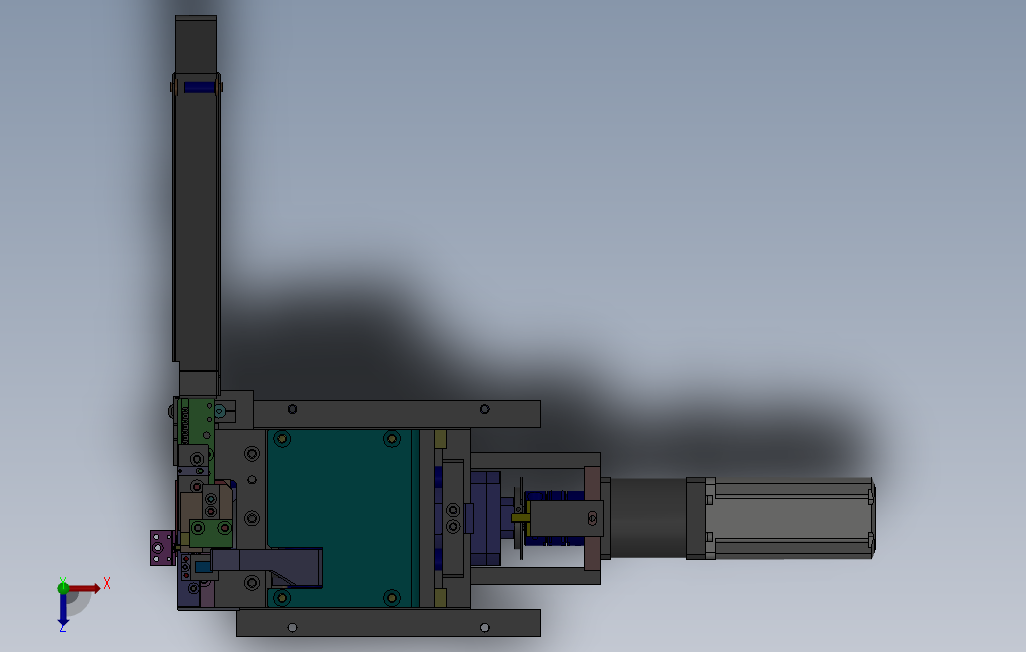Click the green Y axis dot on the triad
This screenshot has height=652, width=1026.
coord(63,588)
